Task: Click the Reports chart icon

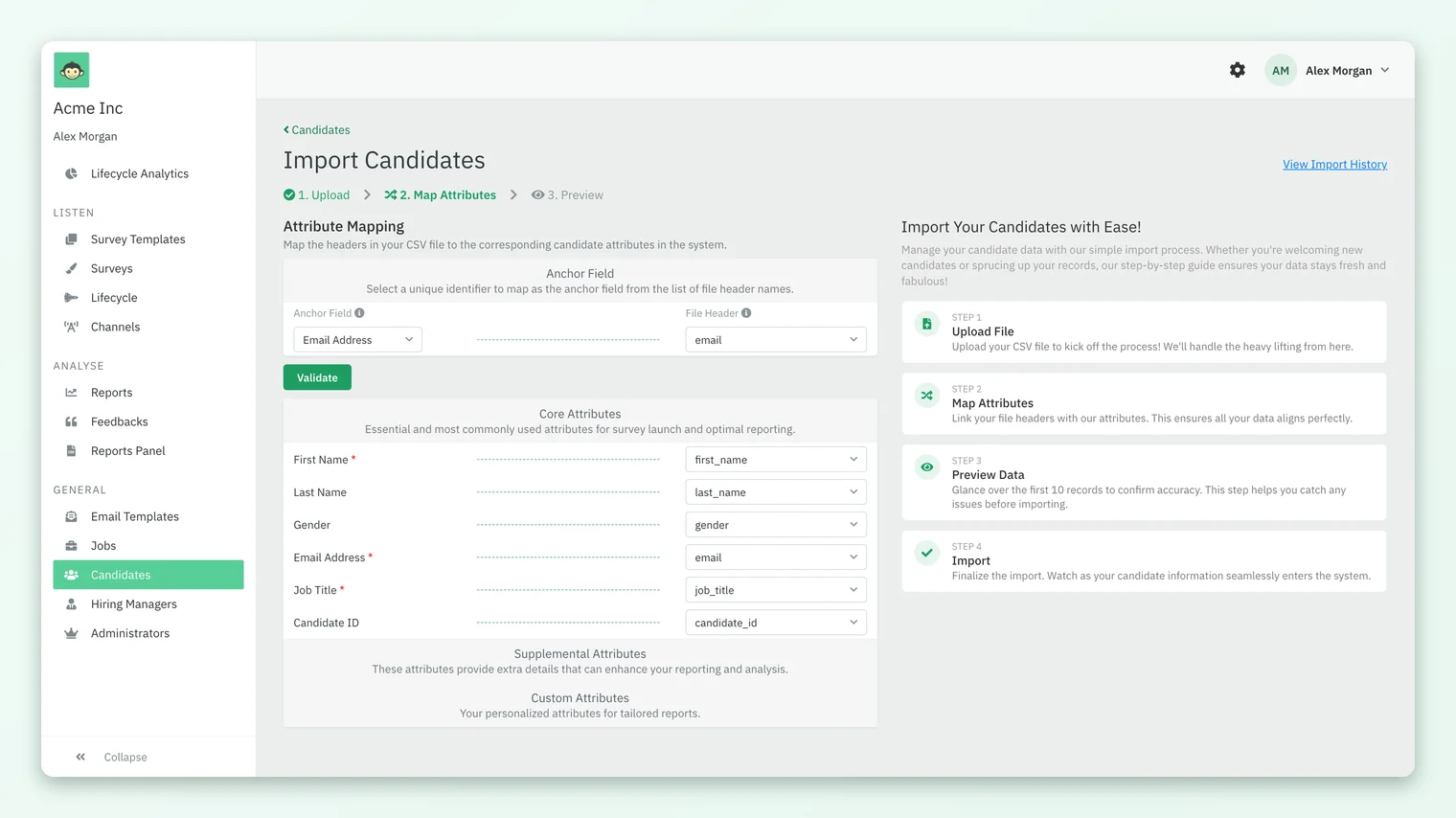Action: (71, 393)
